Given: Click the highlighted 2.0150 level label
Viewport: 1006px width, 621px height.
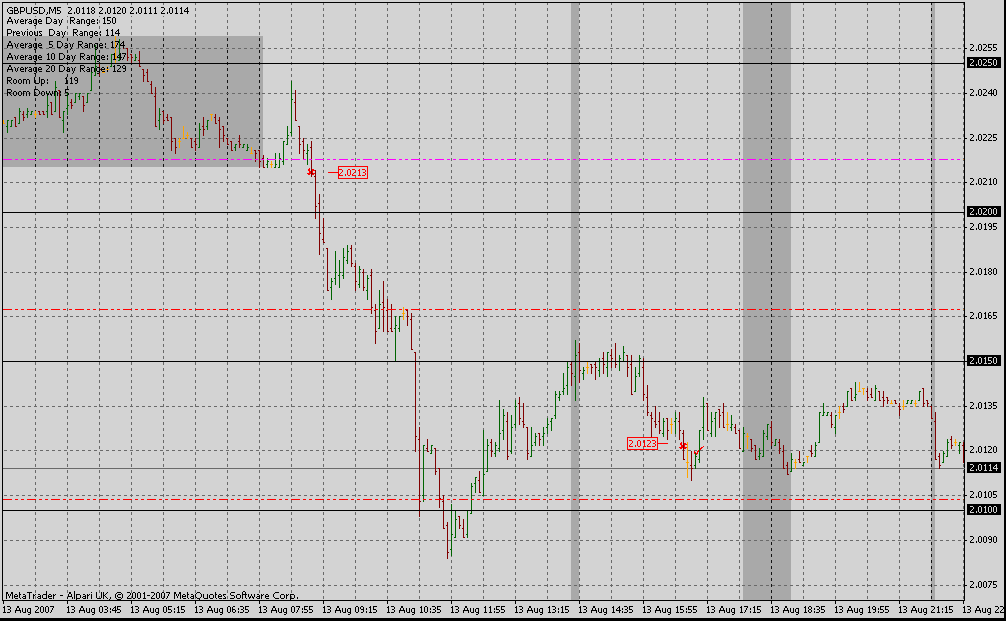Looking at the screenshot, I should point(983,361).
